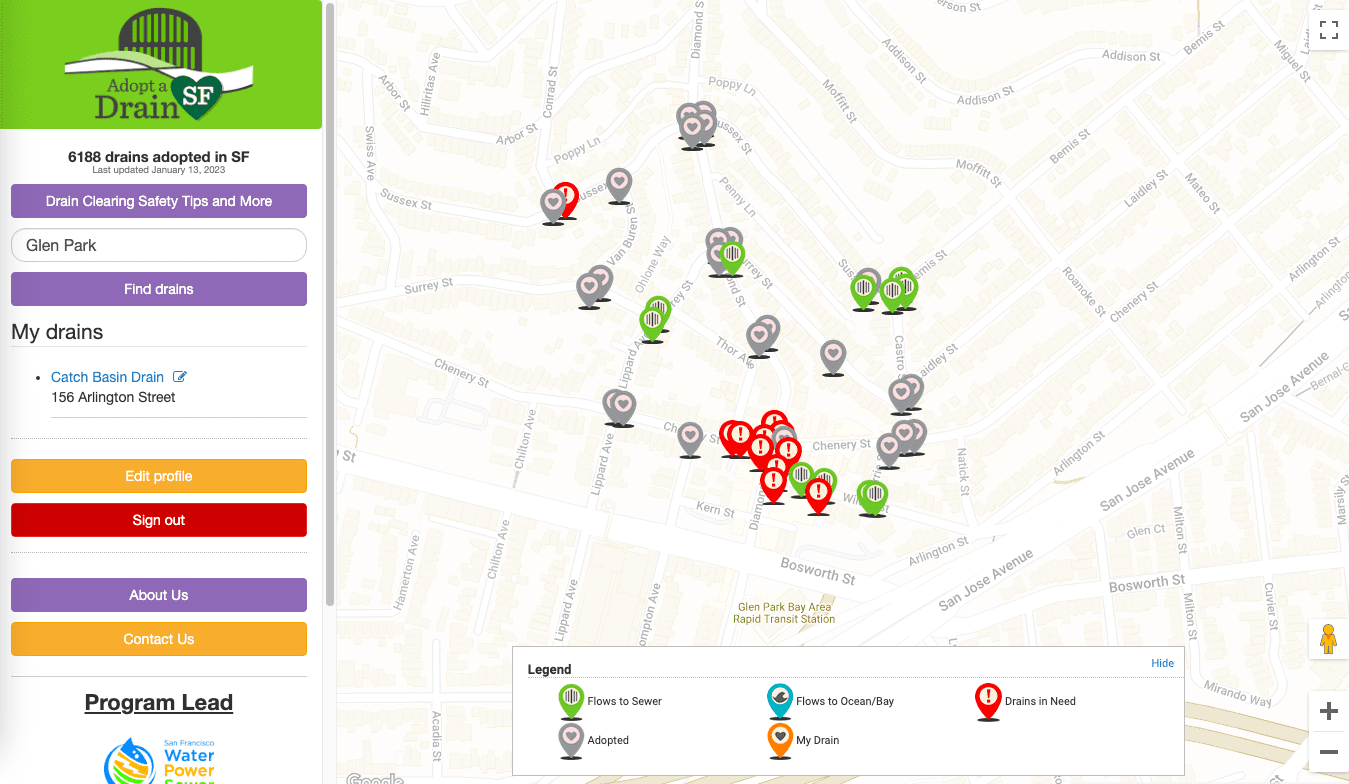Click the Drains in Need legend icon
Screen dimensions: 1349x784
(x=988, y=701)
